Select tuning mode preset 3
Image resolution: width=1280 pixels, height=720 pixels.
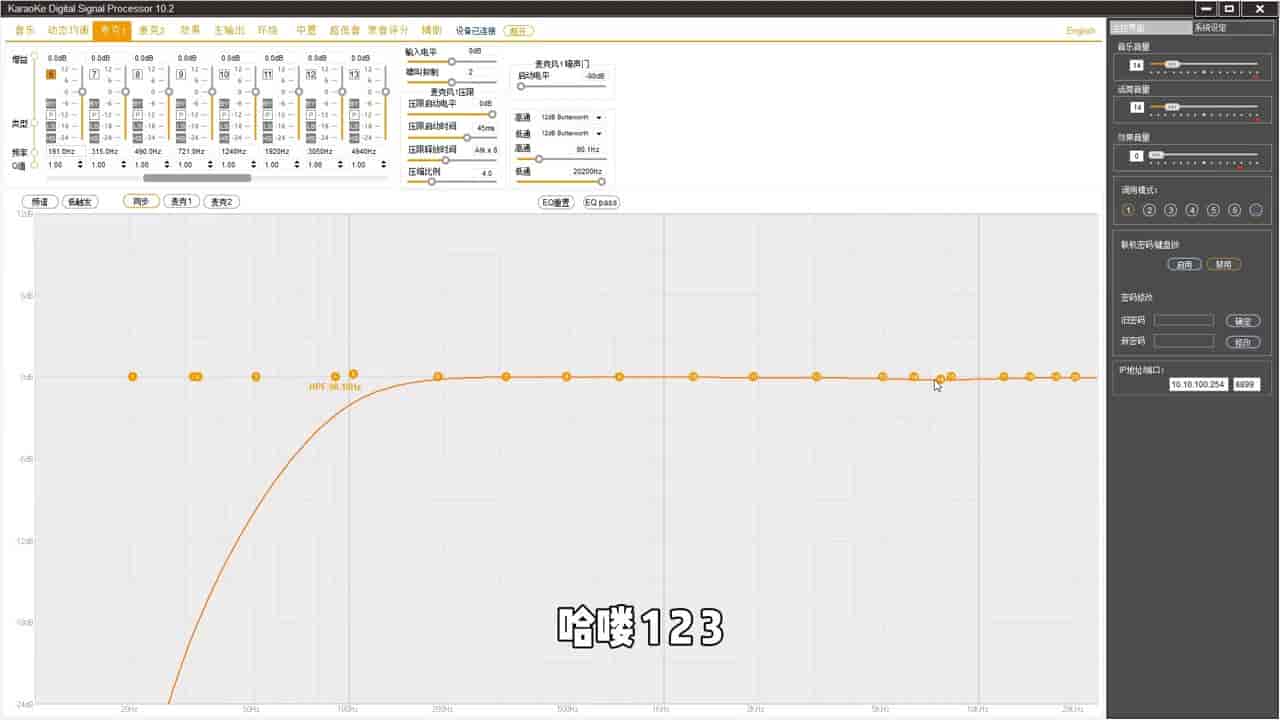click(1171, 210)
